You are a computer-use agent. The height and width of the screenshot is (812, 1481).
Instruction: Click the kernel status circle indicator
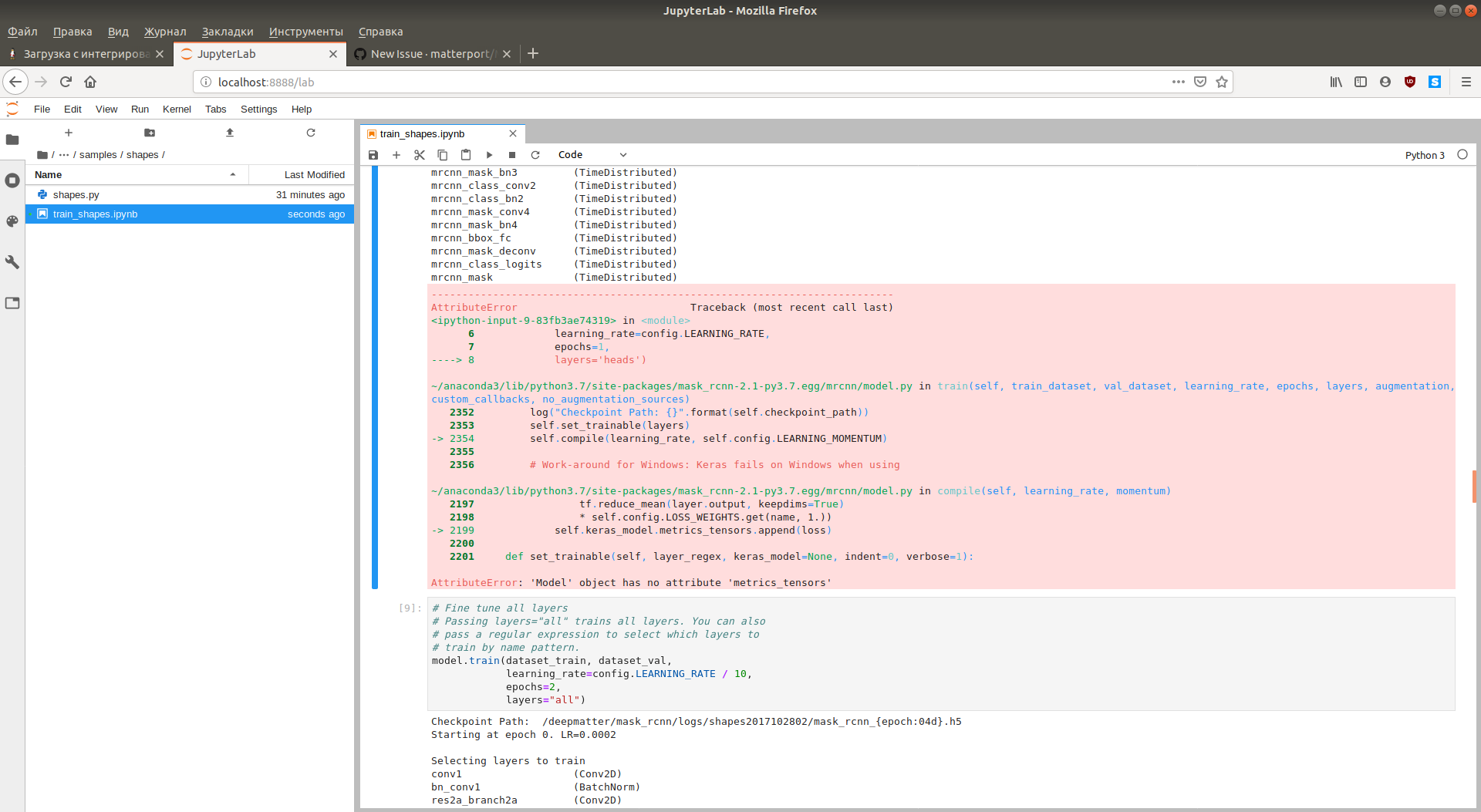(1462, 155)
